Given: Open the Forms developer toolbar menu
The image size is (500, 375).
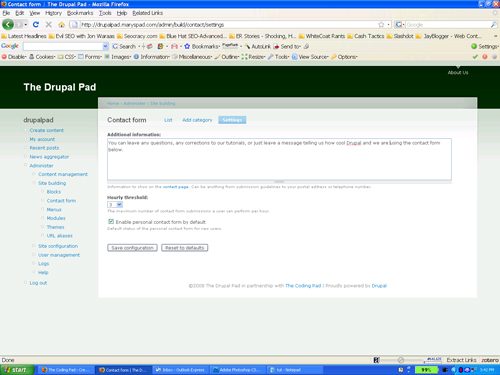Looking at the screenshot, I should (x=90, y=57).
